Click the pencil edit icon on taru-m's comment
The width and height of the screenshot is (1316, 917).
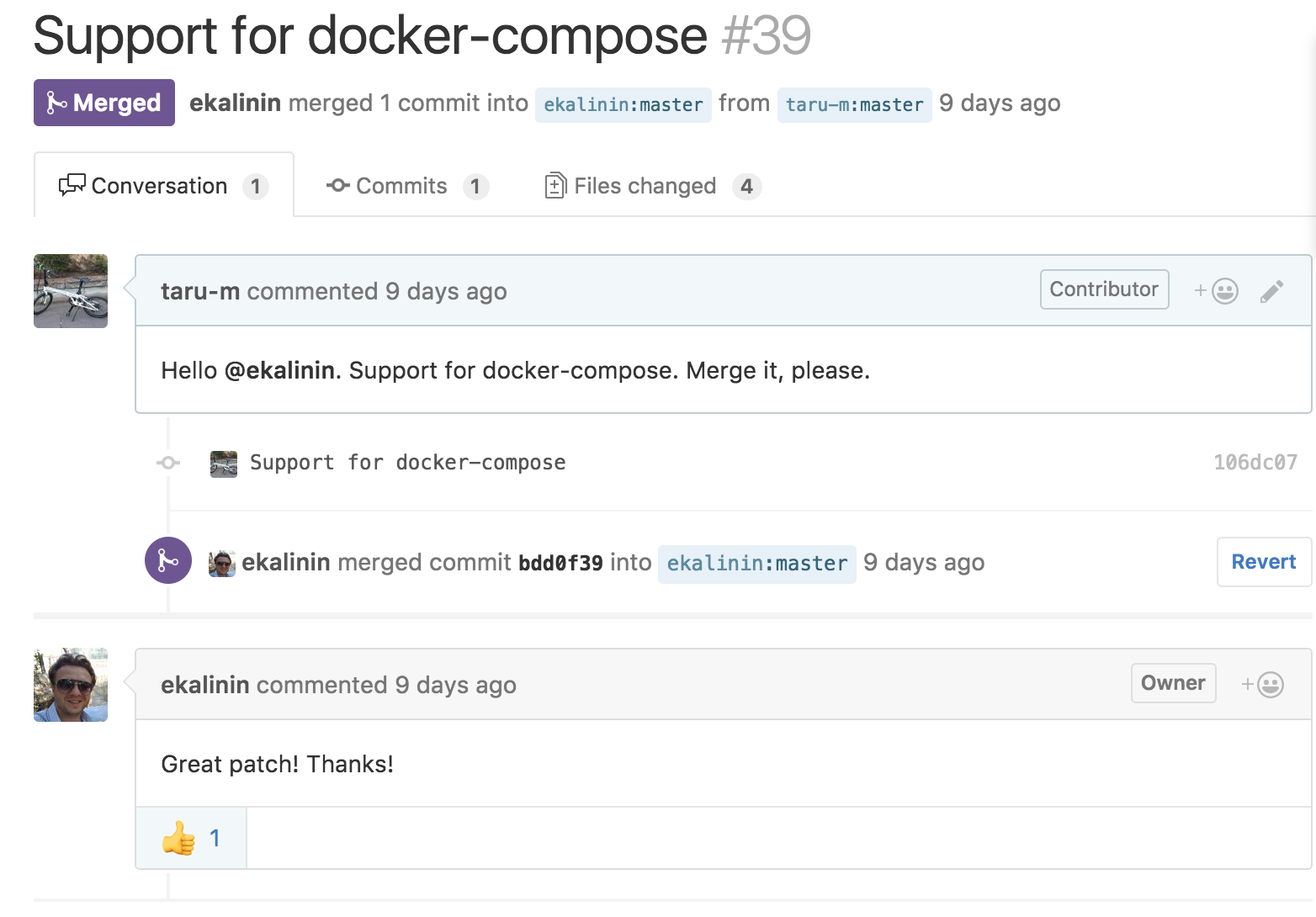pos(1271,291)
